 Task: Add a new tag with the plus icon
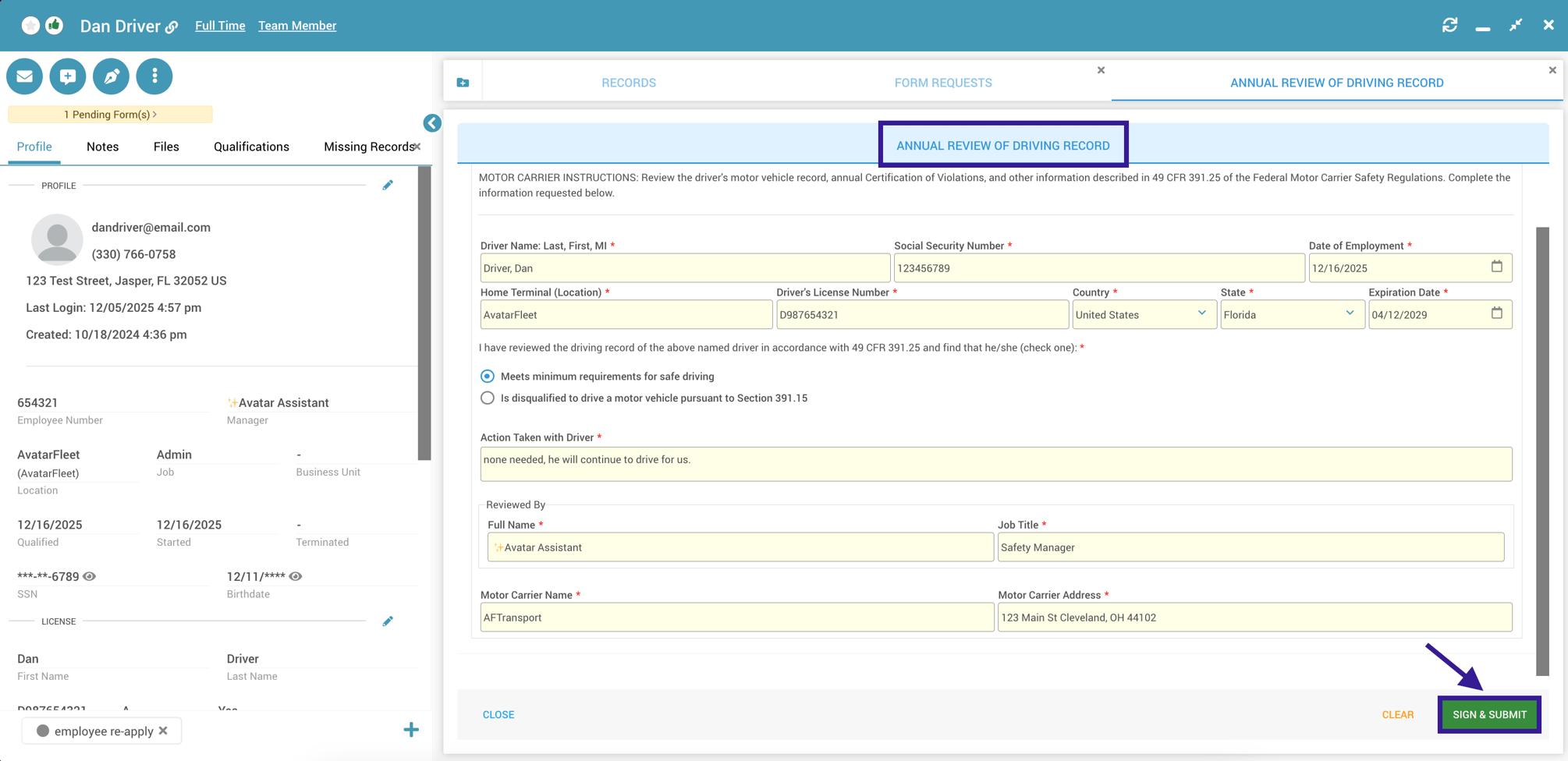[x=411, y=730]
